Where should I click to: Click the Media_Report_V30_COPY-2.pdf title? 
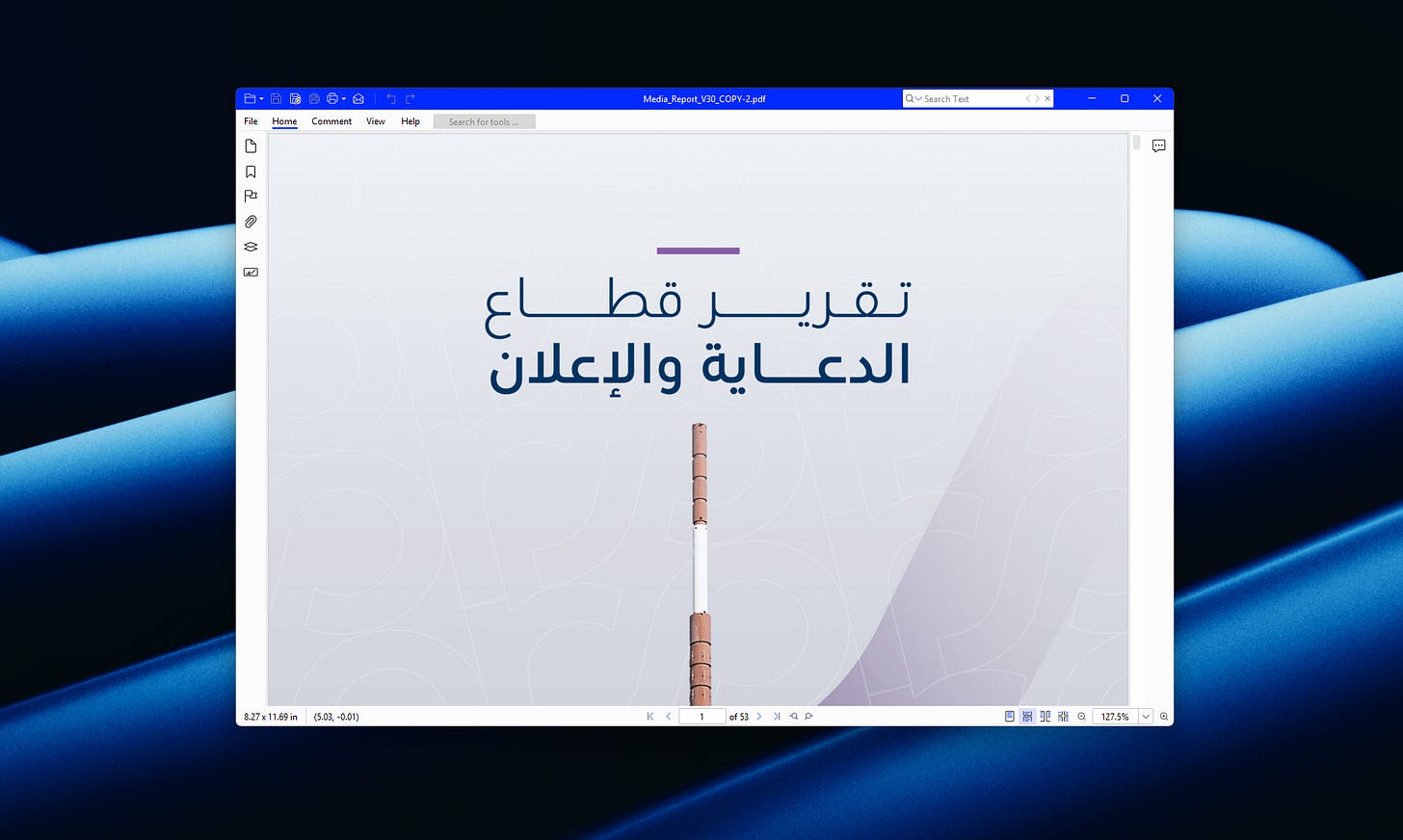click(x=704, y=98)
